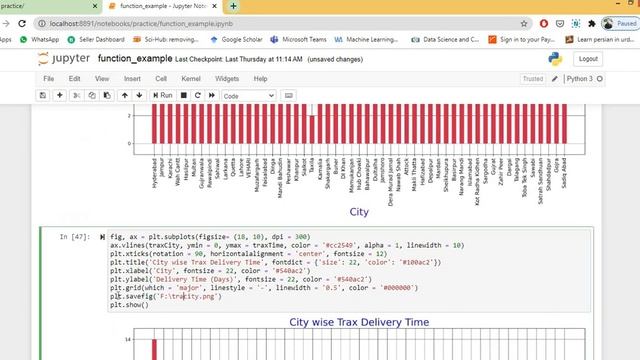Screen dimensions: 640x360
Task: Copy selected cells icon
Action: point(92,96)
